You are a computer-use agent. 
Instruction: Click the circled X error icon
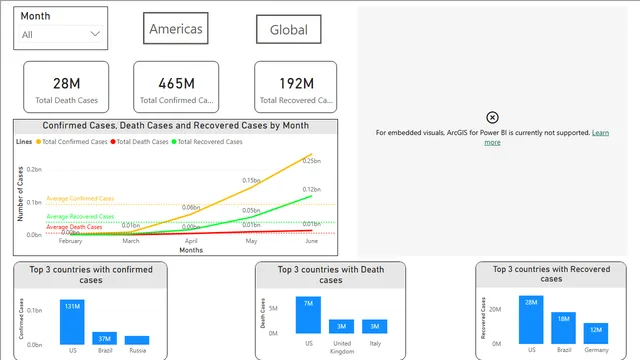(x=492, y=118)
